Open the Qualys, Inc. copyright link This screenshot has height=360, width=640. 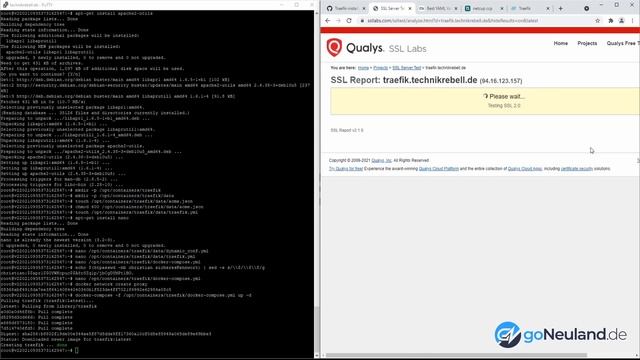(381, 160)
